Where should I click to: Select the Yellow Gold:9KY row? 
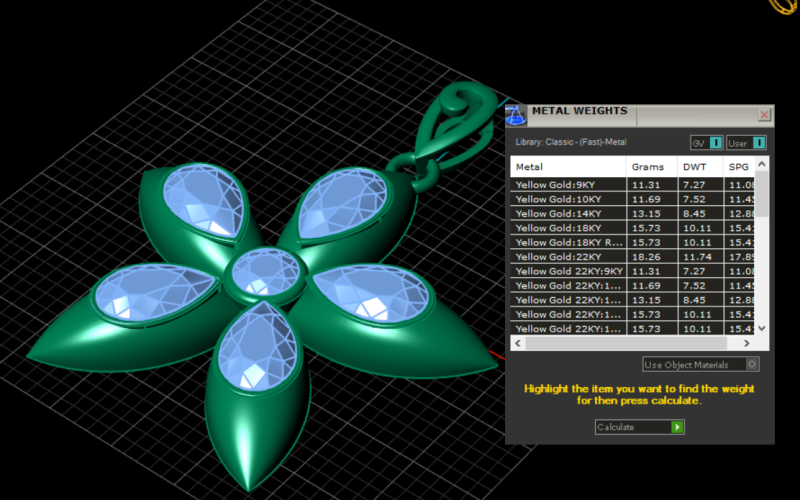tap(632, 185)
